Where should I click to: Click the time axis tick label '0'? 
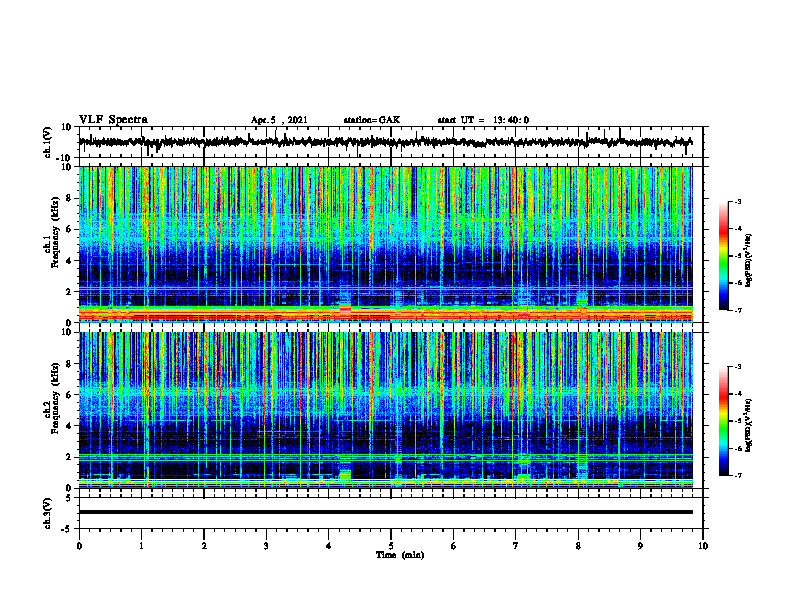(x=79, y=546)
